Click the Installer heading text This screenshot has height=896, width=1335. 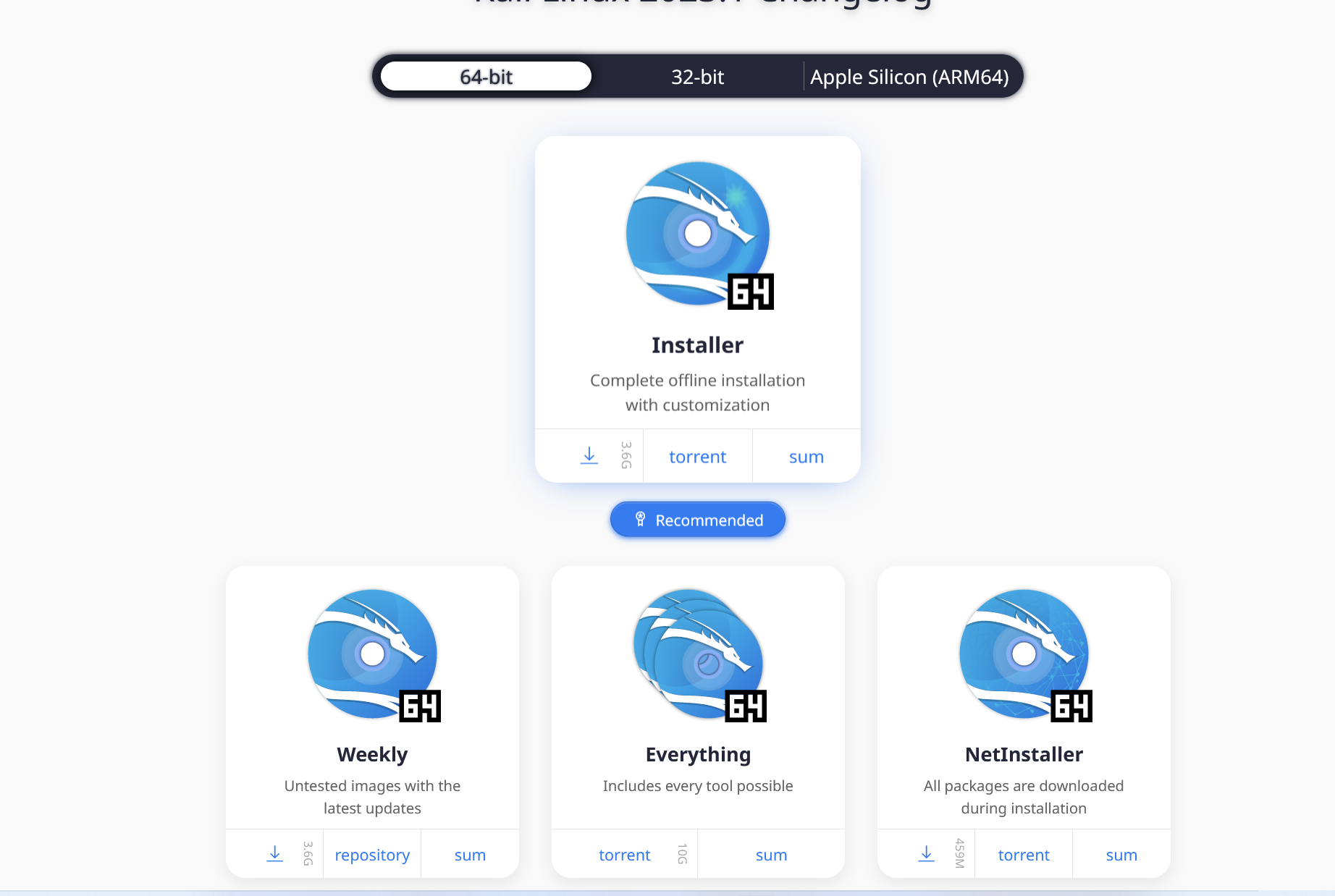coord(697,345)
